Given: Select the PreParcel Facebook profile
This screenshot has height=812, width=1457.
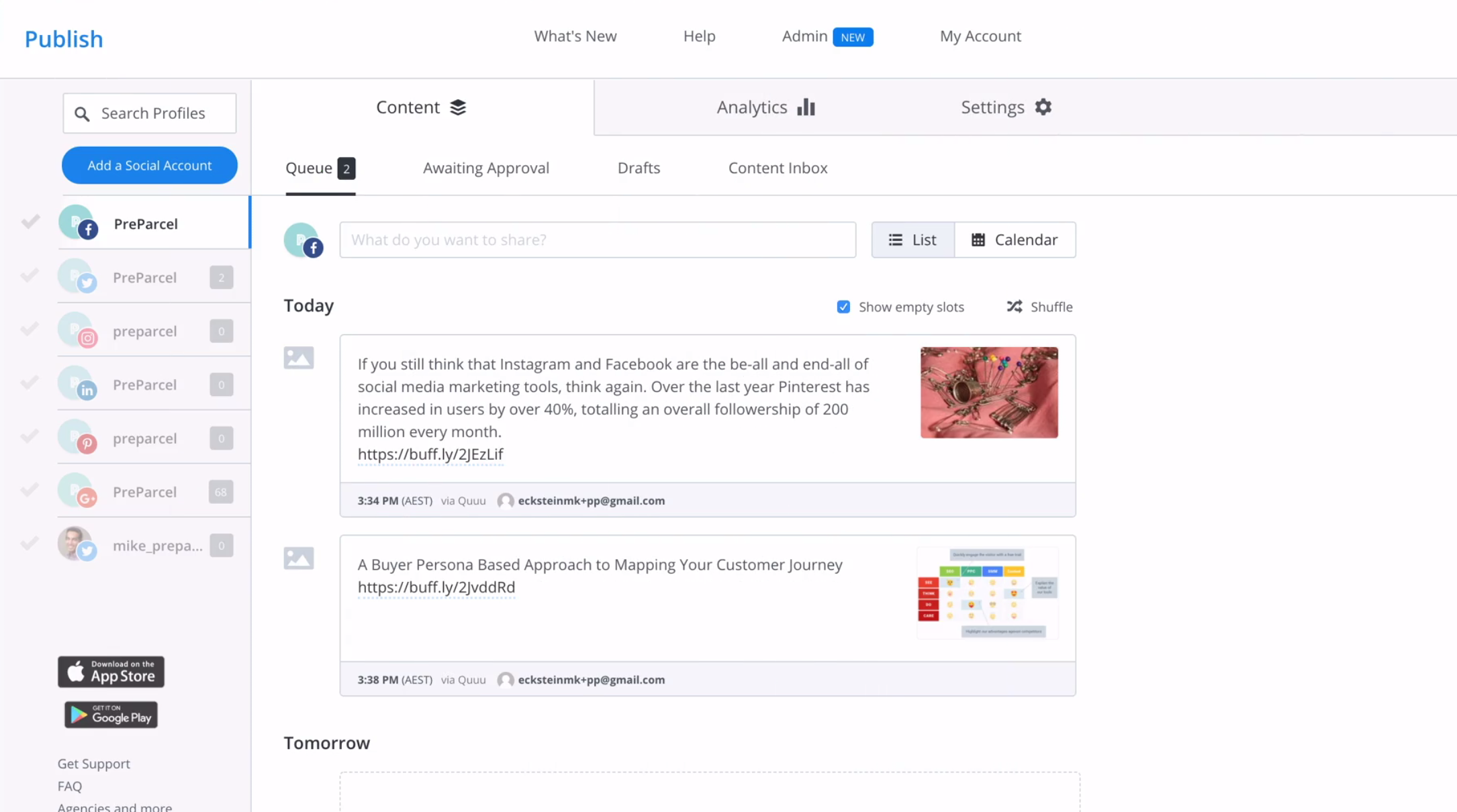Looking at the screenshot, I should 154,223.
